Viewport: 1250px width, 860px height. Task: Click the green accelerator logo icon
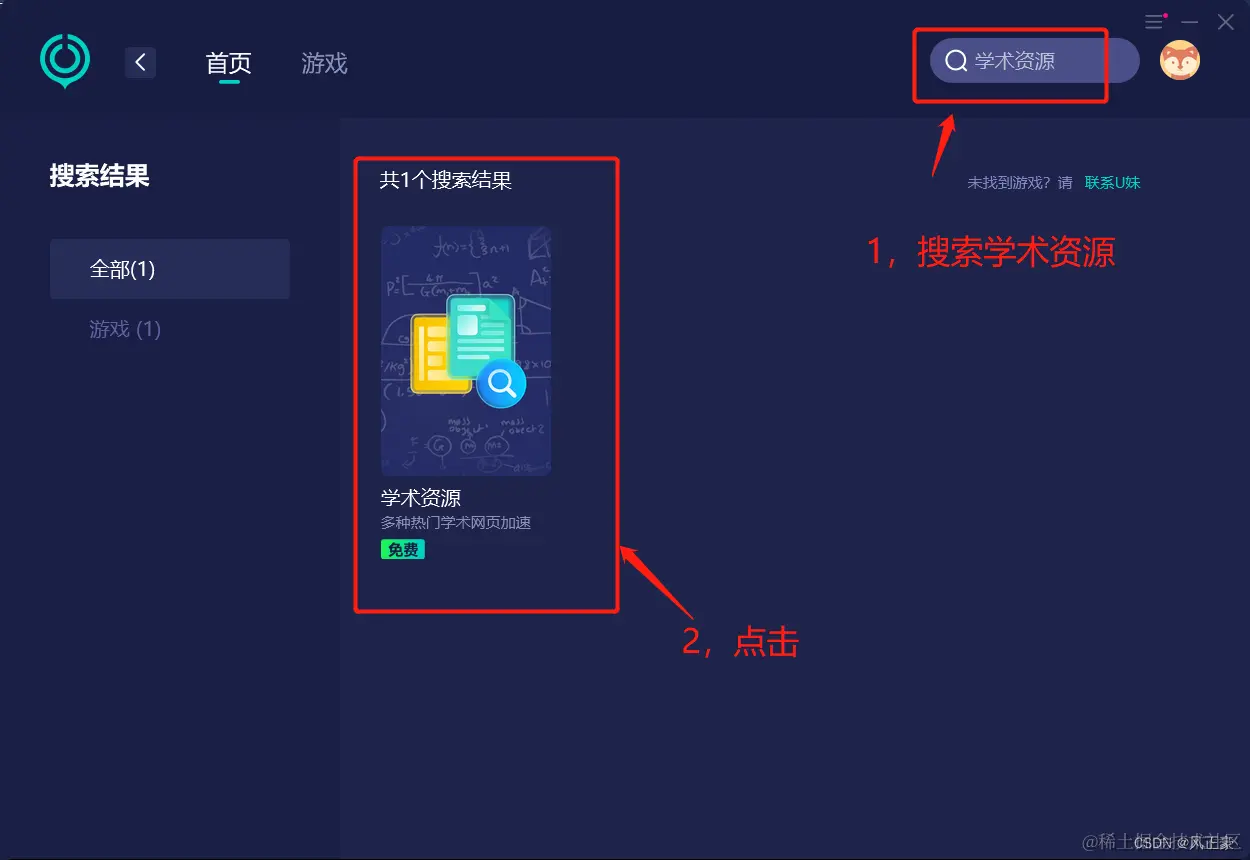65,60
